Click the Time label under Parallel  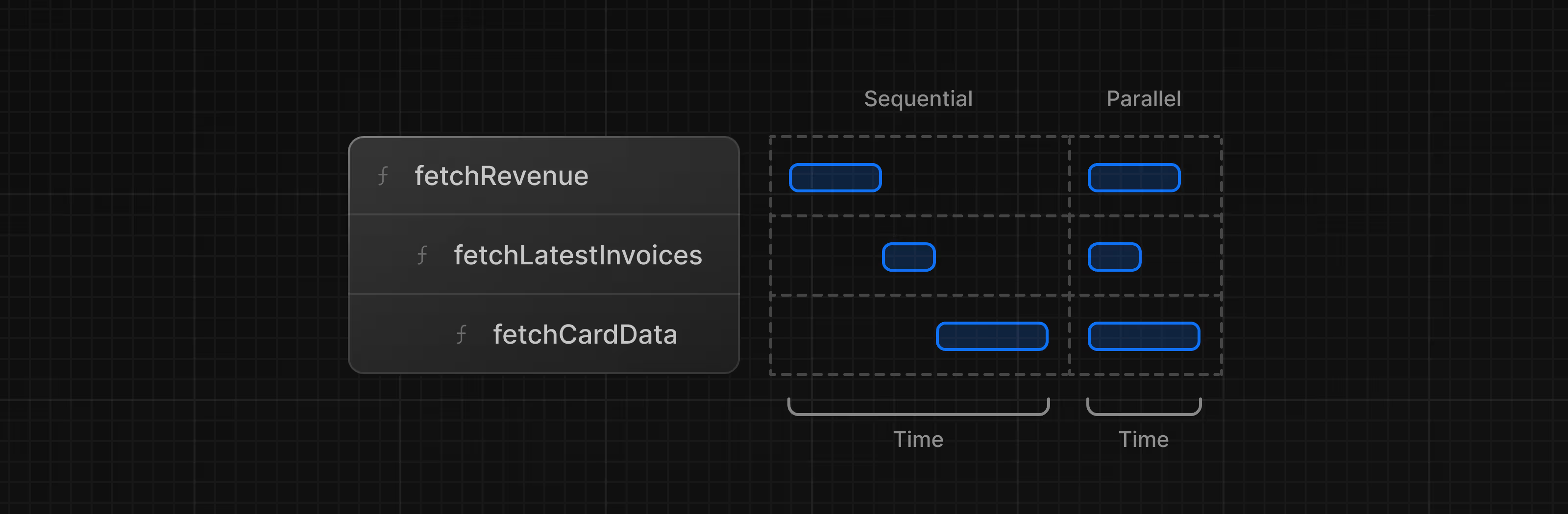click(1143, 439)
